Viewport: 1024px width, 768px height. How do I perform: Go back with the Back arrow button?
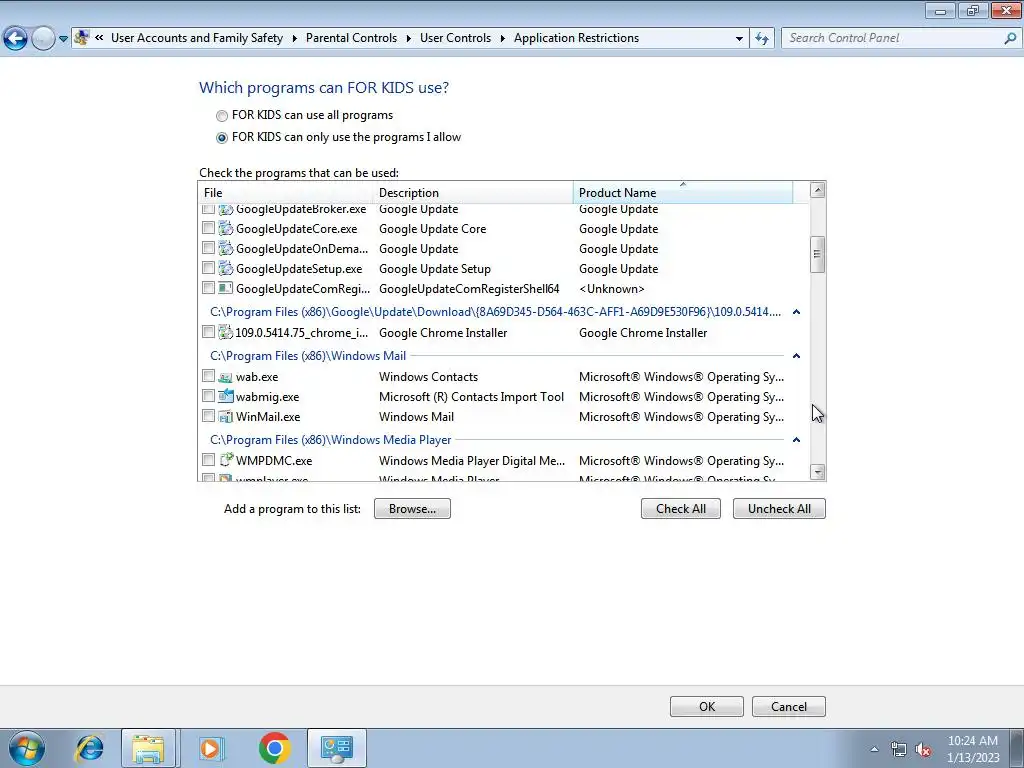click(x=15, y=38)
